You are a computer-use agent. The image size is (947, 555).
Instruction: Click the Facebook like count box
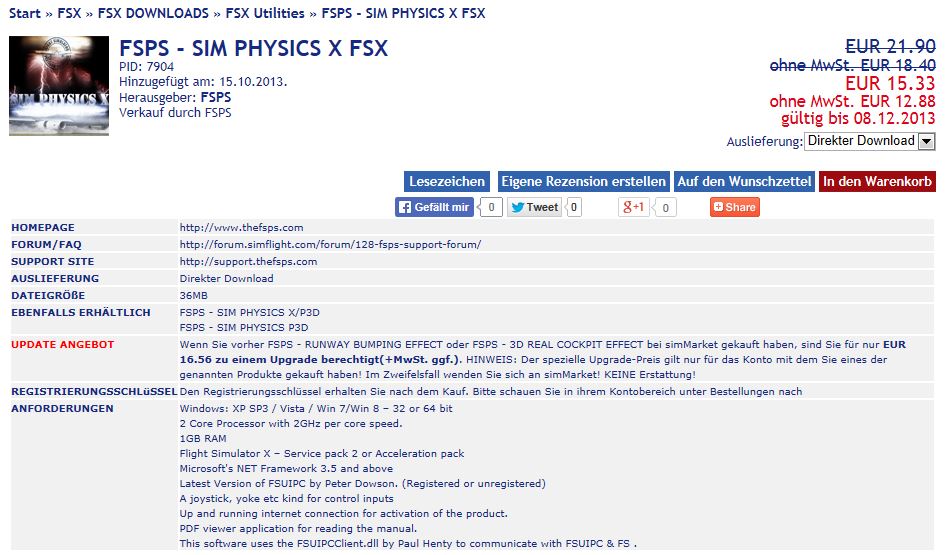coord(491,207)
